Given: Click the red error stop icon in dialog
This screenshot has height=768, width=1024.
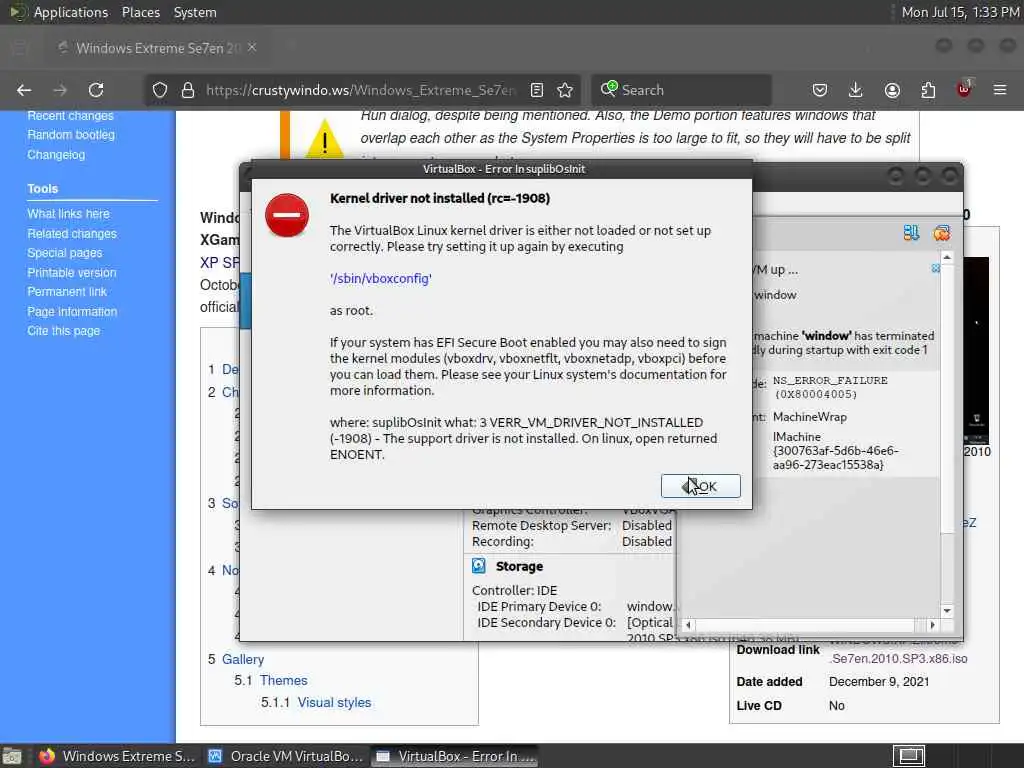Looking at the screenshot, I should click(x=287, y=215).
